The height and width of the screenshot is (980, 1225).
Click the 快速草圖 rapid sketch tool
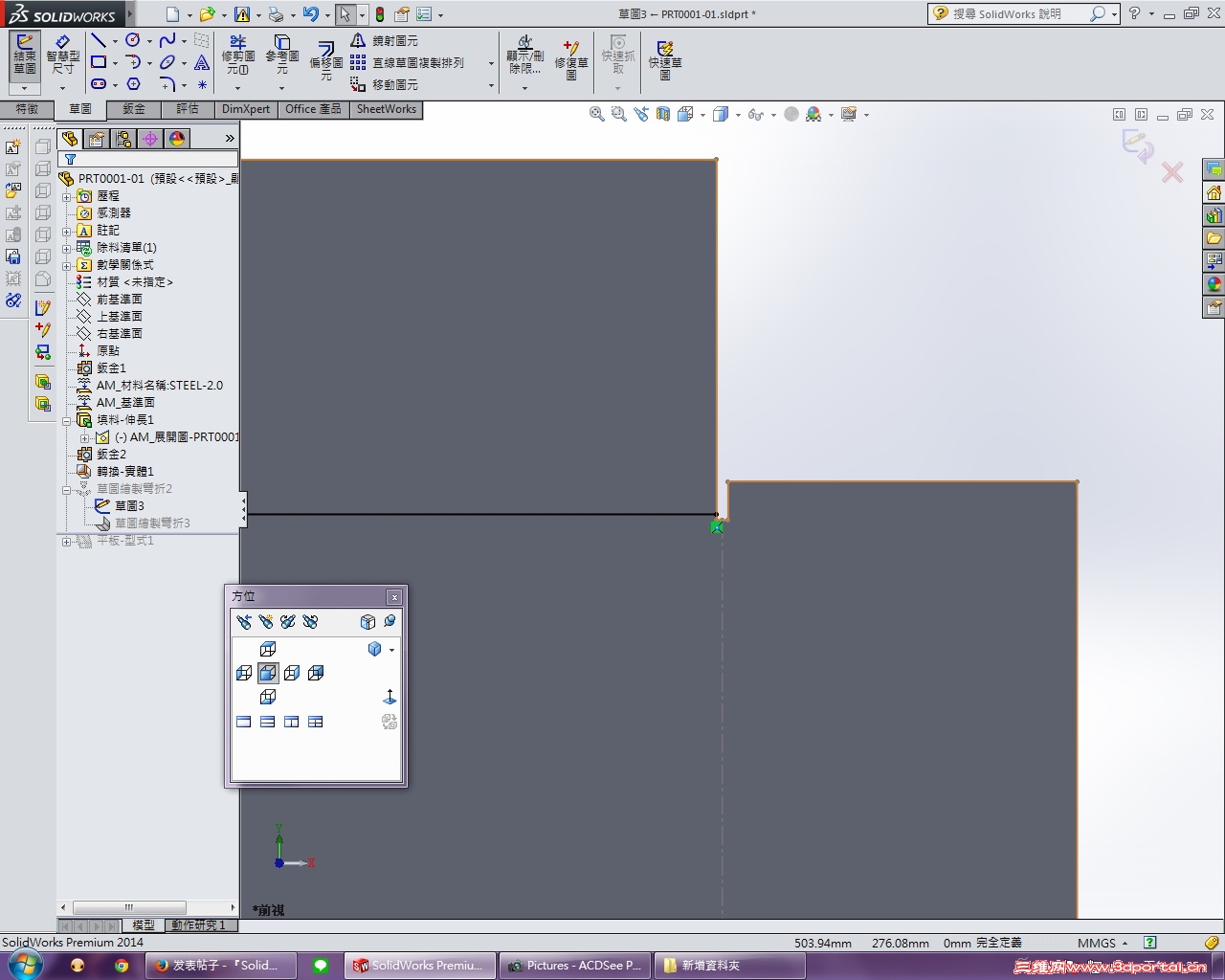pos(665,59)
